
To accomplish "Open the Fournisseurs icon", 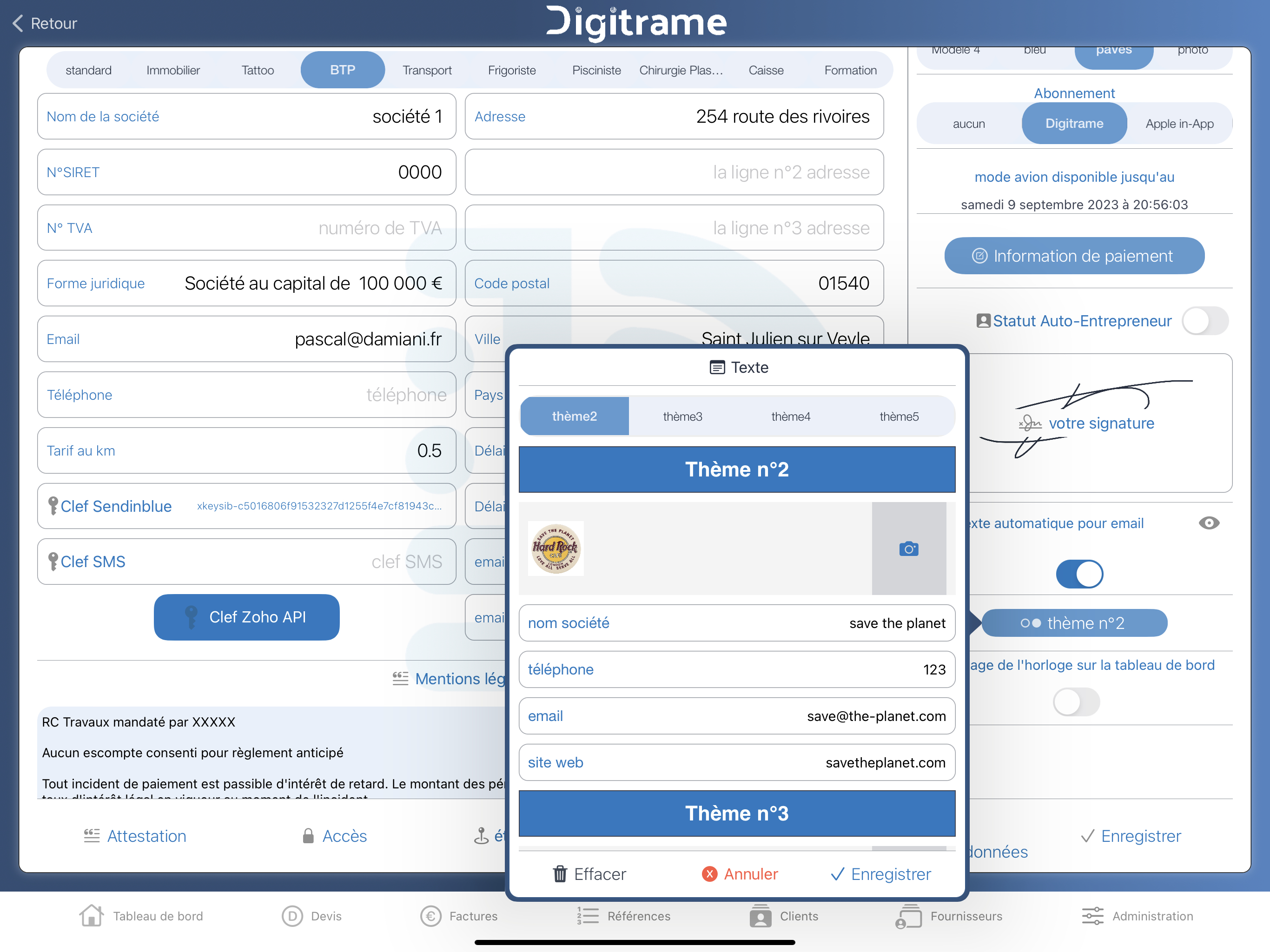I will 908,916.
